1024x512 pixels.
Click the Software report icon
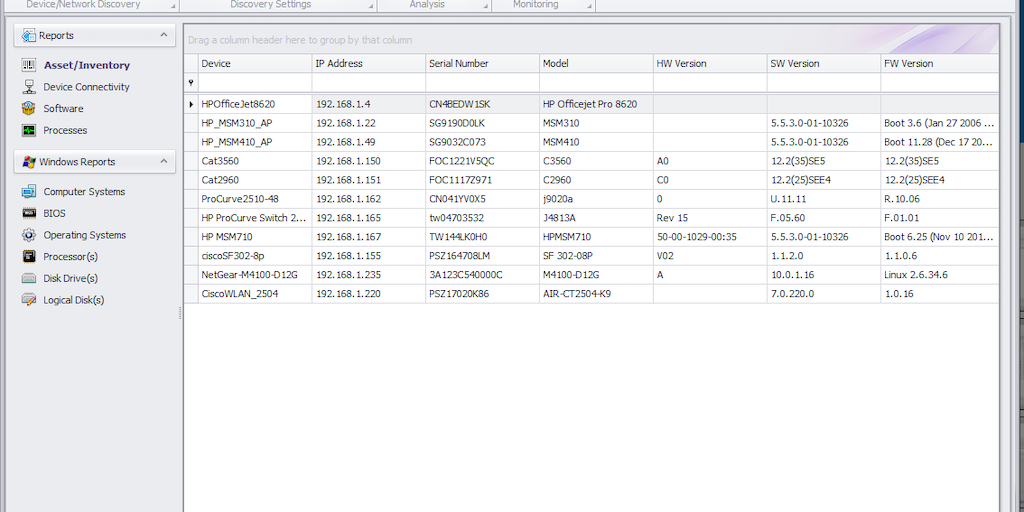pyautogui.click(x=29, y=108)
